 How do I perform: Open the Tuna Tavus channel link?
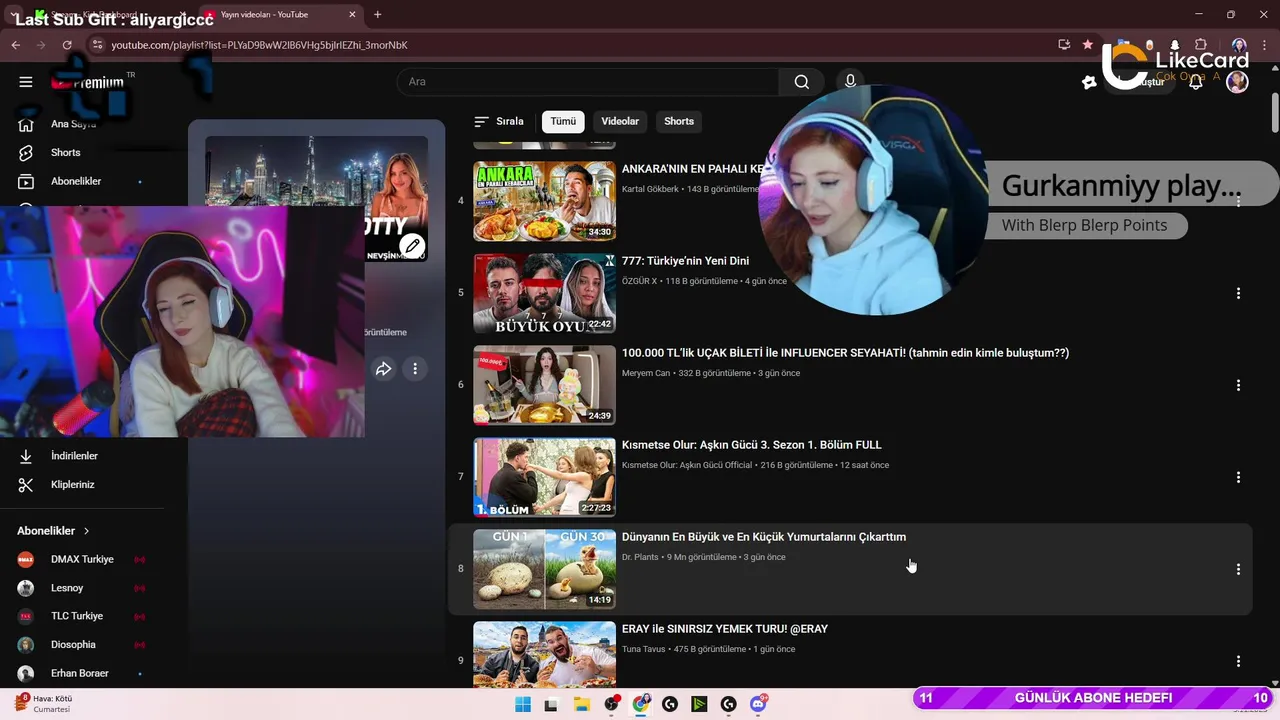click(x=645, y=649)
